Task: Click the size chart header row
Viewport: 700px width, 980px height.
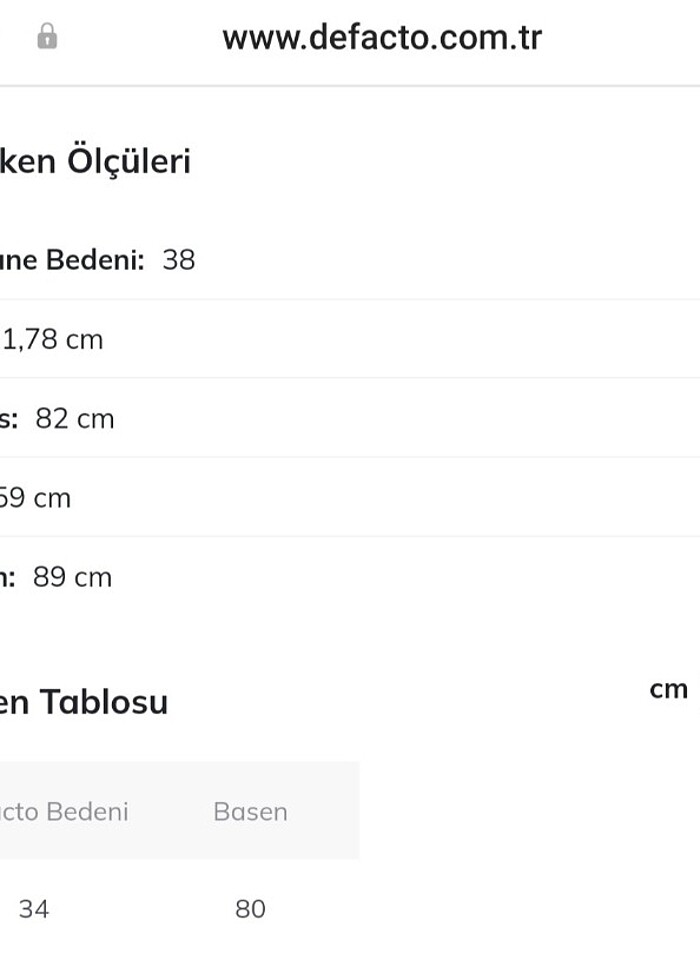Action: tap(180, 812)
